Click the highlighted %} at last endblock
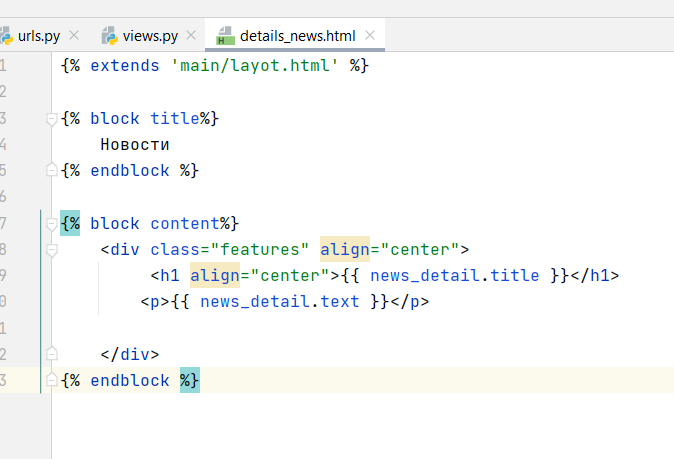 [x=190, y=380]
